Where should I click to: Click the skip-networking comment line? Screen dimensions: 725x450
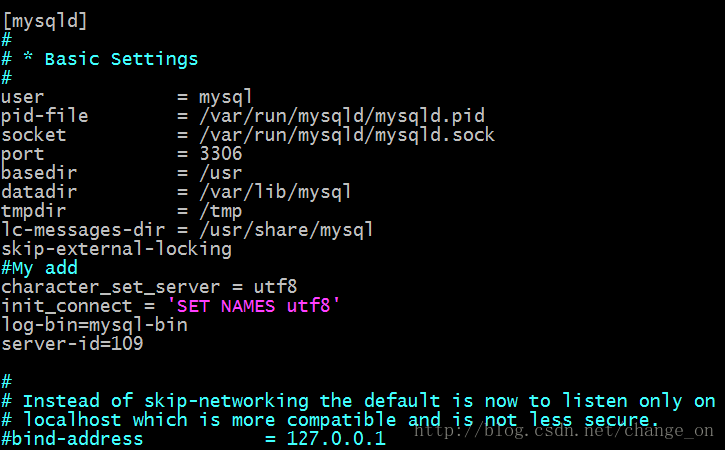click(359, 401)
